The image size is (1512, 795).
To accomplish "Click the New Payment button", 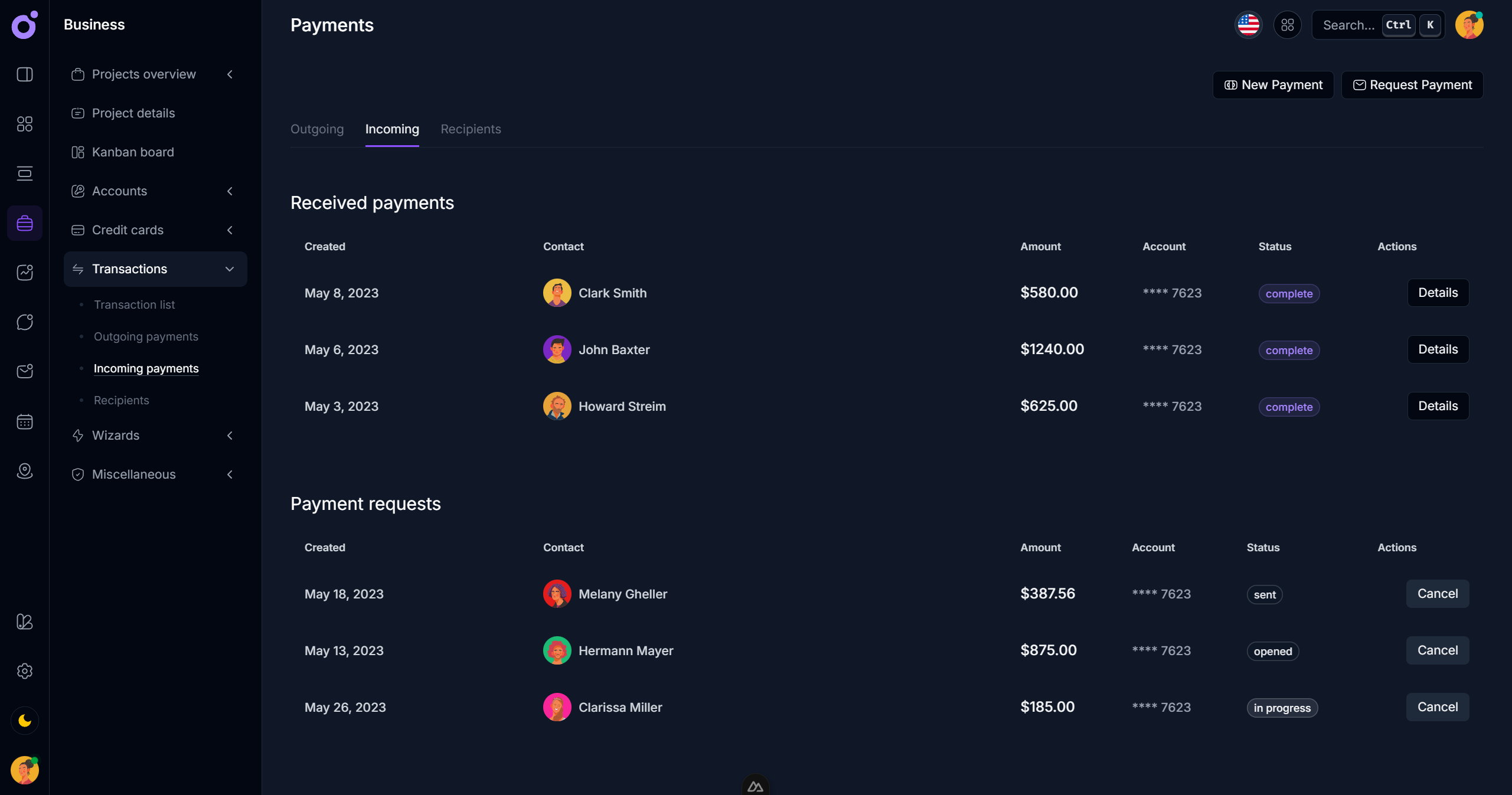I will coord(1273,84).
